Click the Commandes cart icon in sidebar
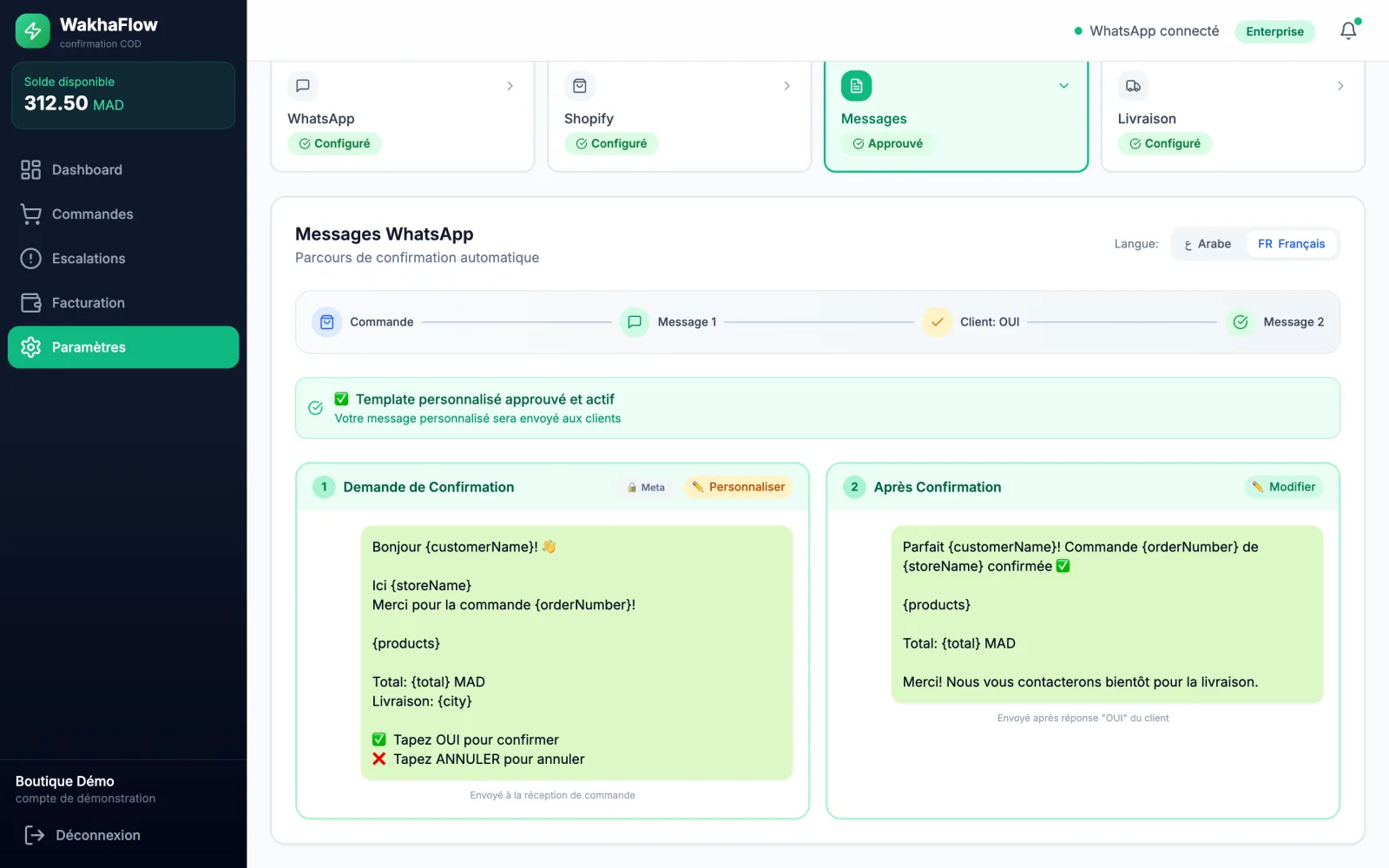Viewport: 1389px width, 868px height. (31, 214)
